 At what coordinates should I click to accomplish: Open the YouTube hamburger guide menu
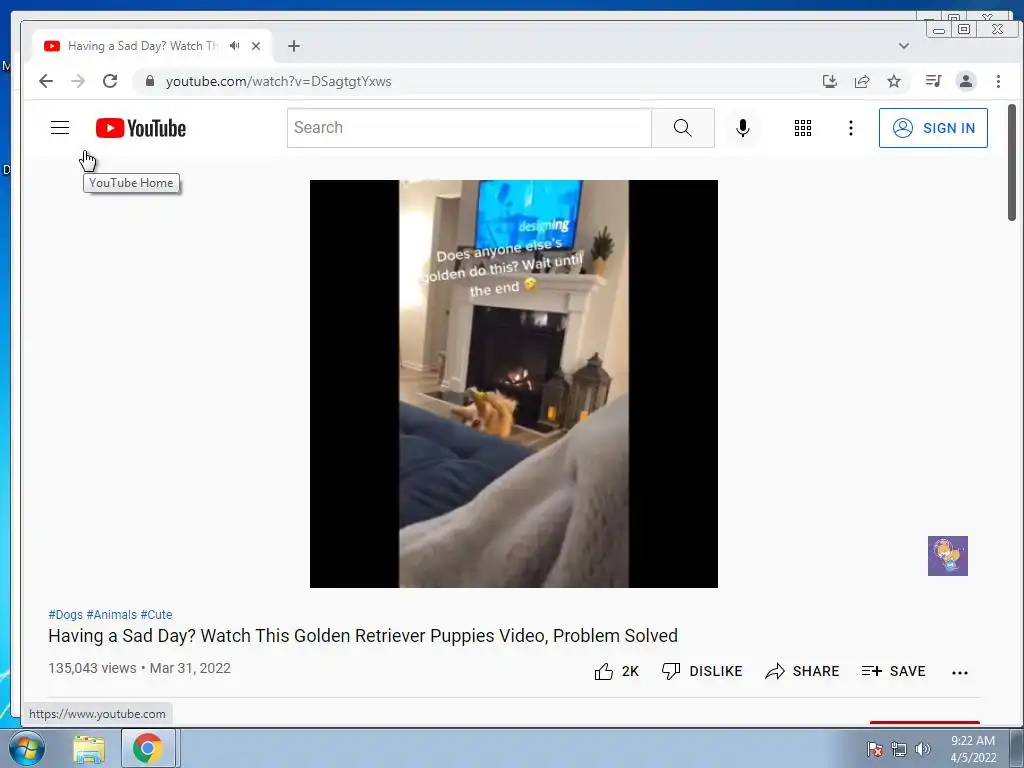[60, 127]
